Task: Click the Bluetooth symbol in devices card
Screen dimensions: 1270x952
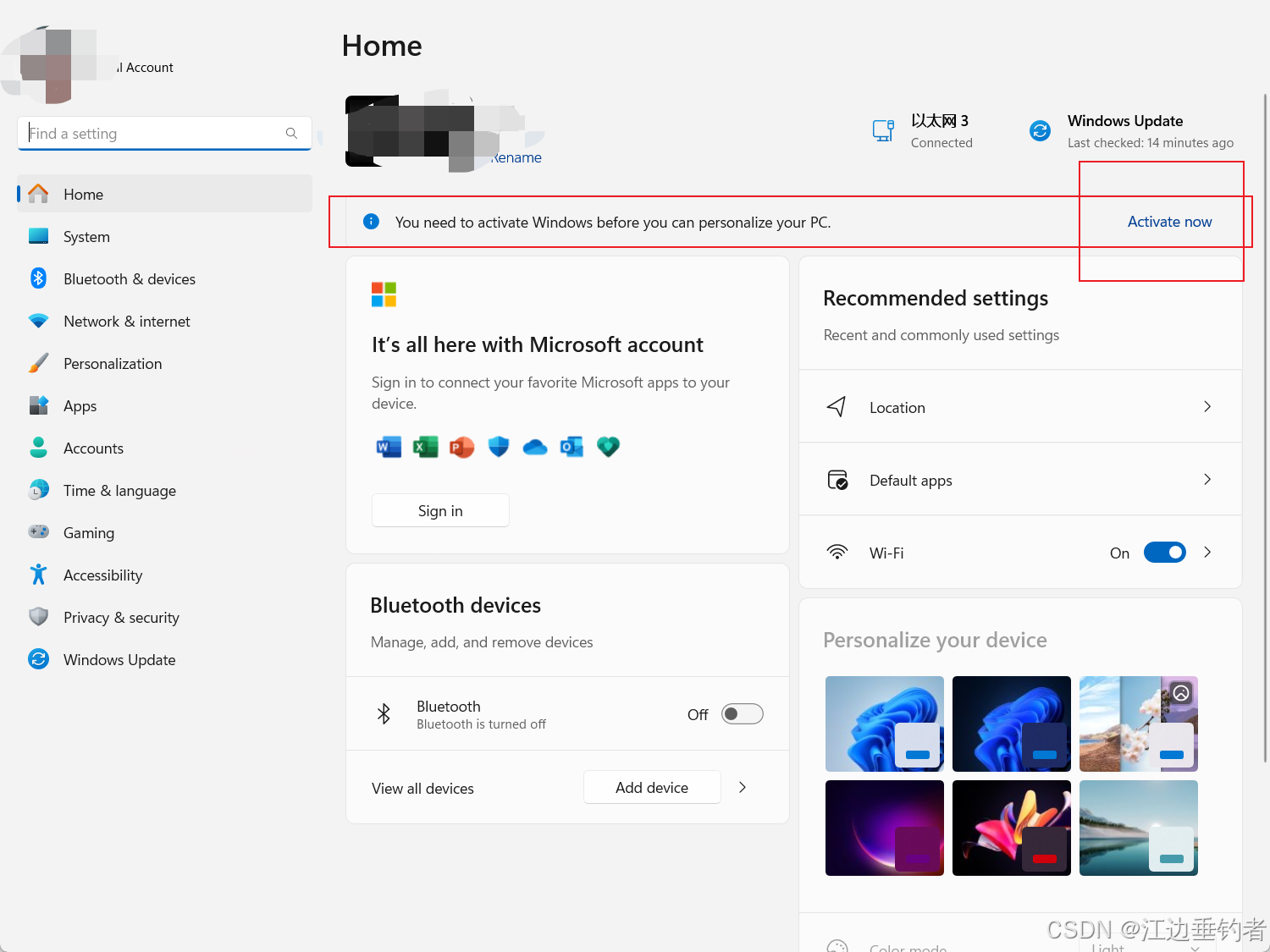Action: point(384,714)
